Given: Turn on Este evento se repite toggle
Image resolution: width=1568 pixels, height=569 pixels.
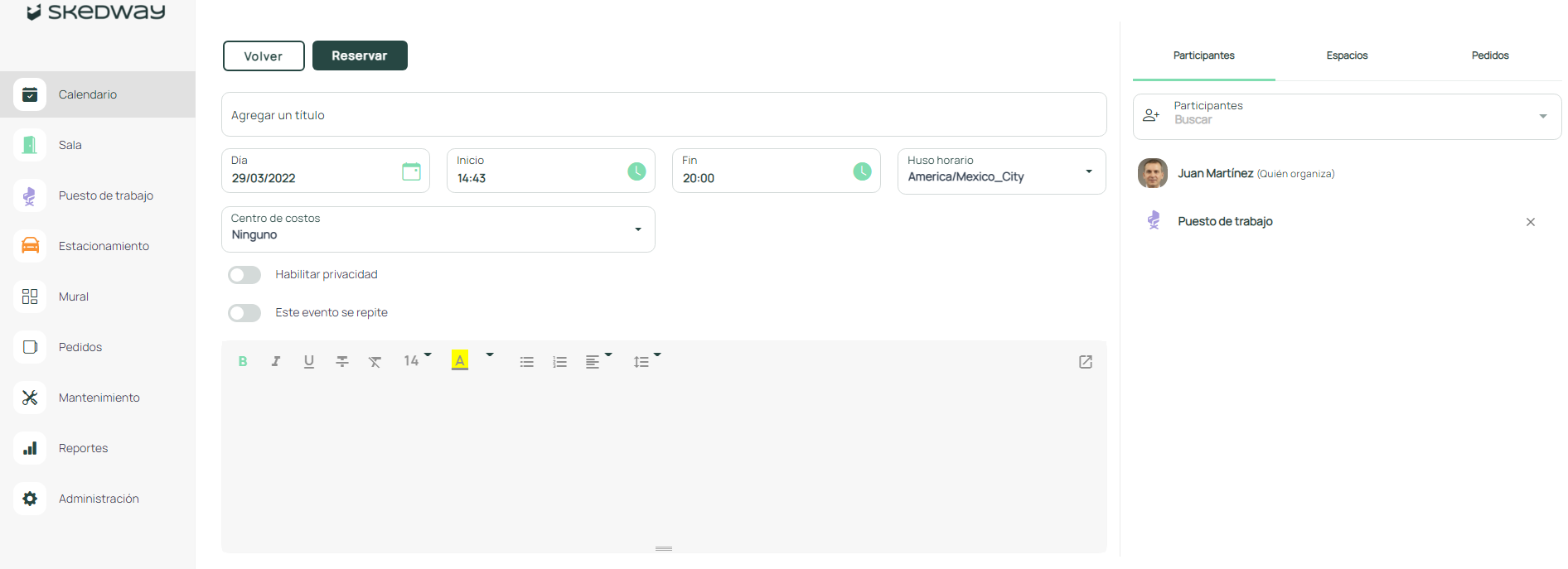Looking at the screenshot, I should pyautogui.click(x=244, y=313).
